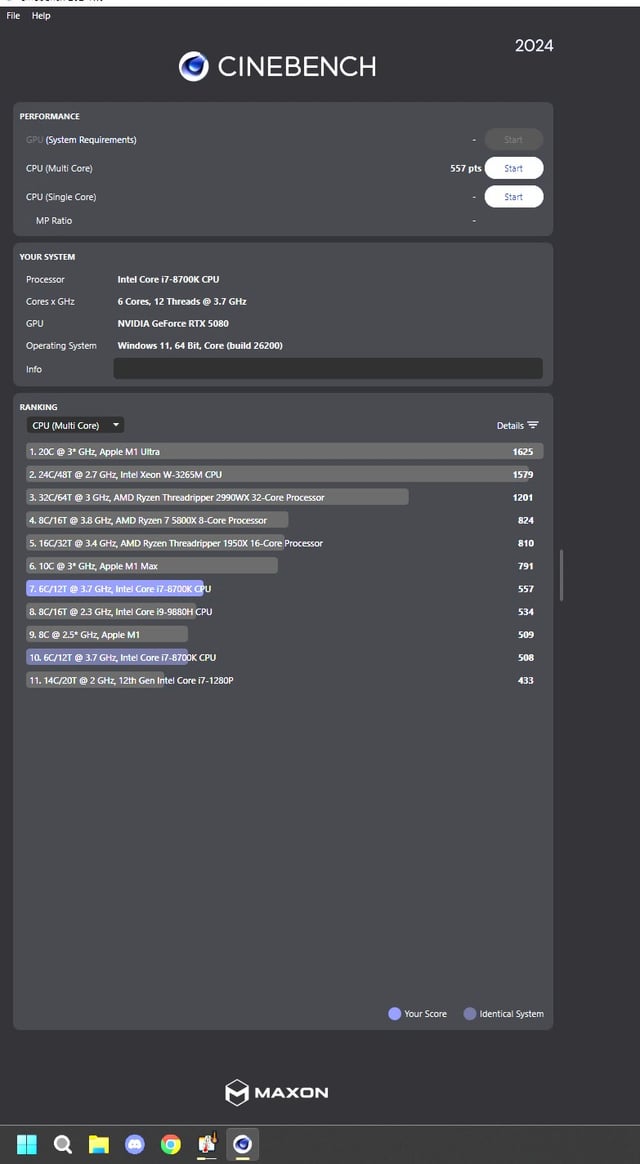This screenshot has width=640, height=1164.
Task: Open Discord from the taskbar
Action: pyautogui.click(x=135, y=1144)
